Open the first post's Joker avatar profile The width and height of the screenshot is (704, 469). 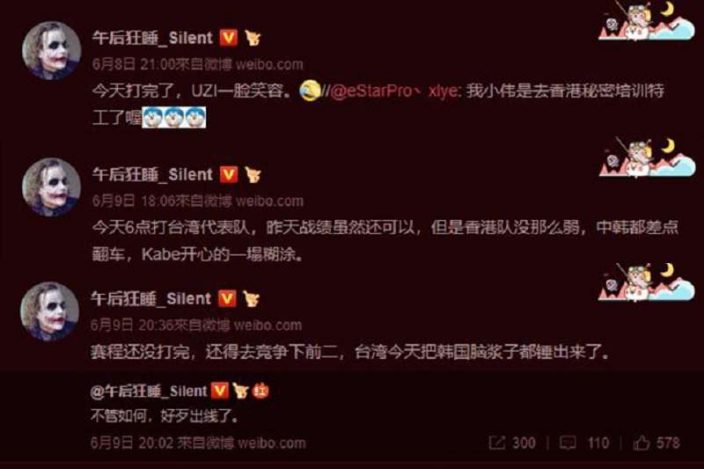click(52, 50)
